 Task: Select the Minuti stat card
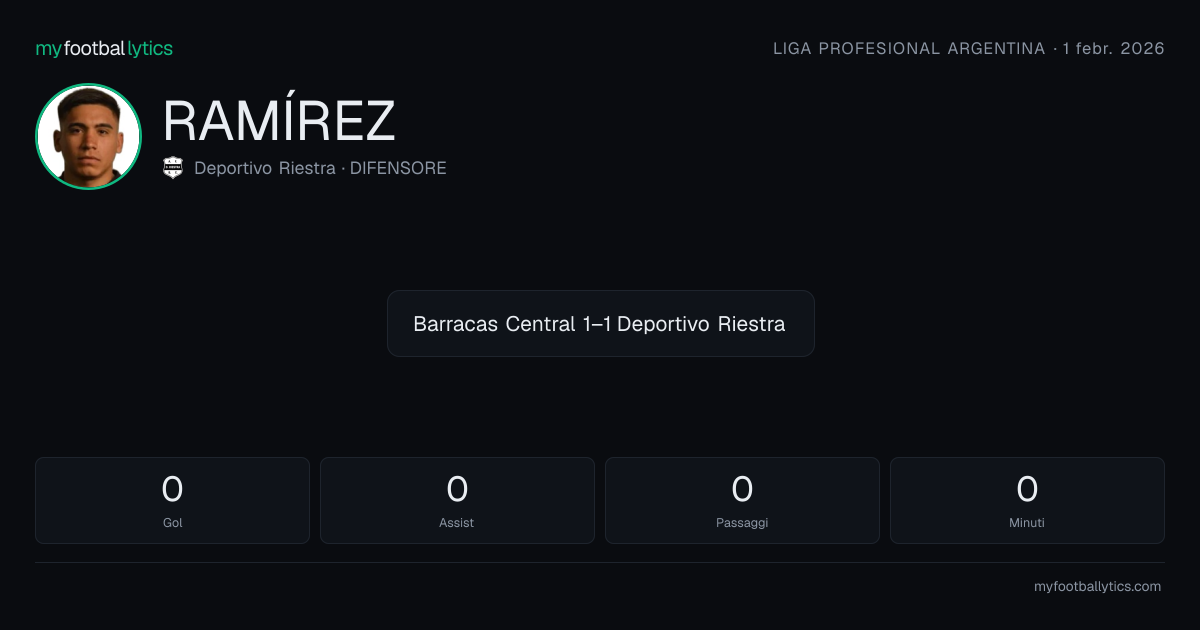(1027, 501)
